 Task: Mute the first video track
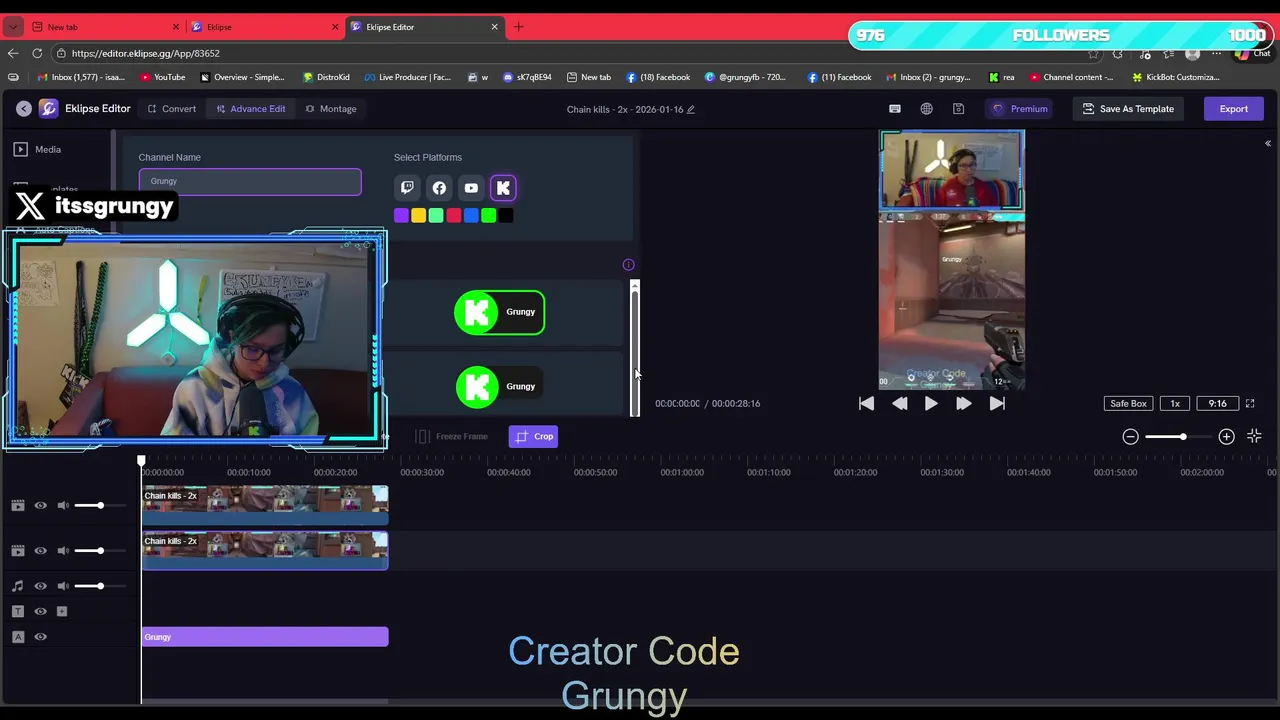coord(63,506)
